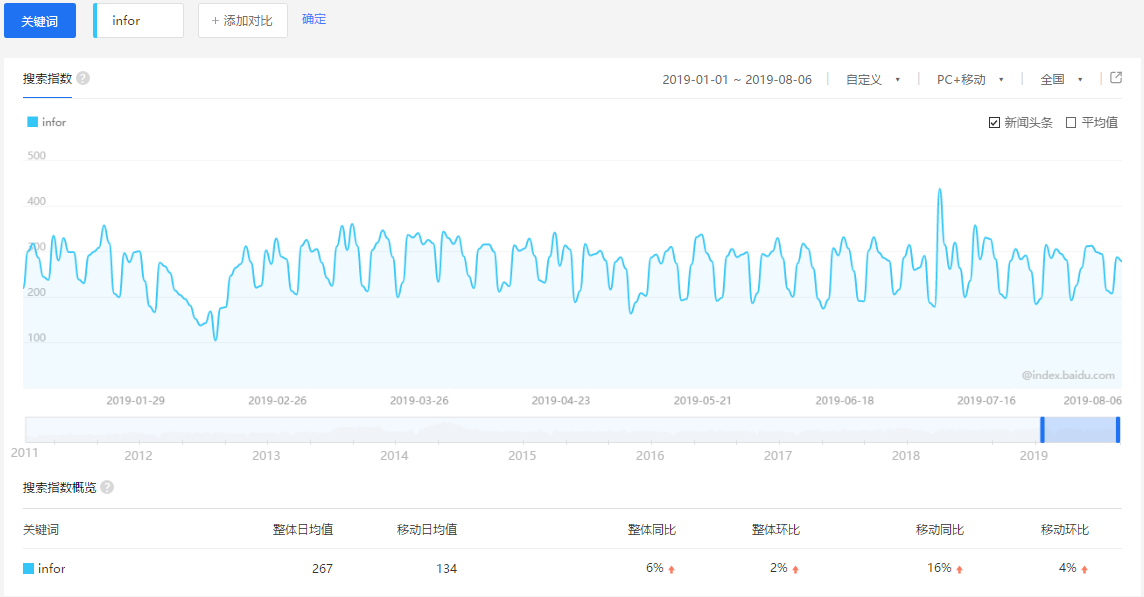This screenshot has width=1144, height=597.
Task: Toggle the infor series in the legend
Action: (x=47, y=121)
